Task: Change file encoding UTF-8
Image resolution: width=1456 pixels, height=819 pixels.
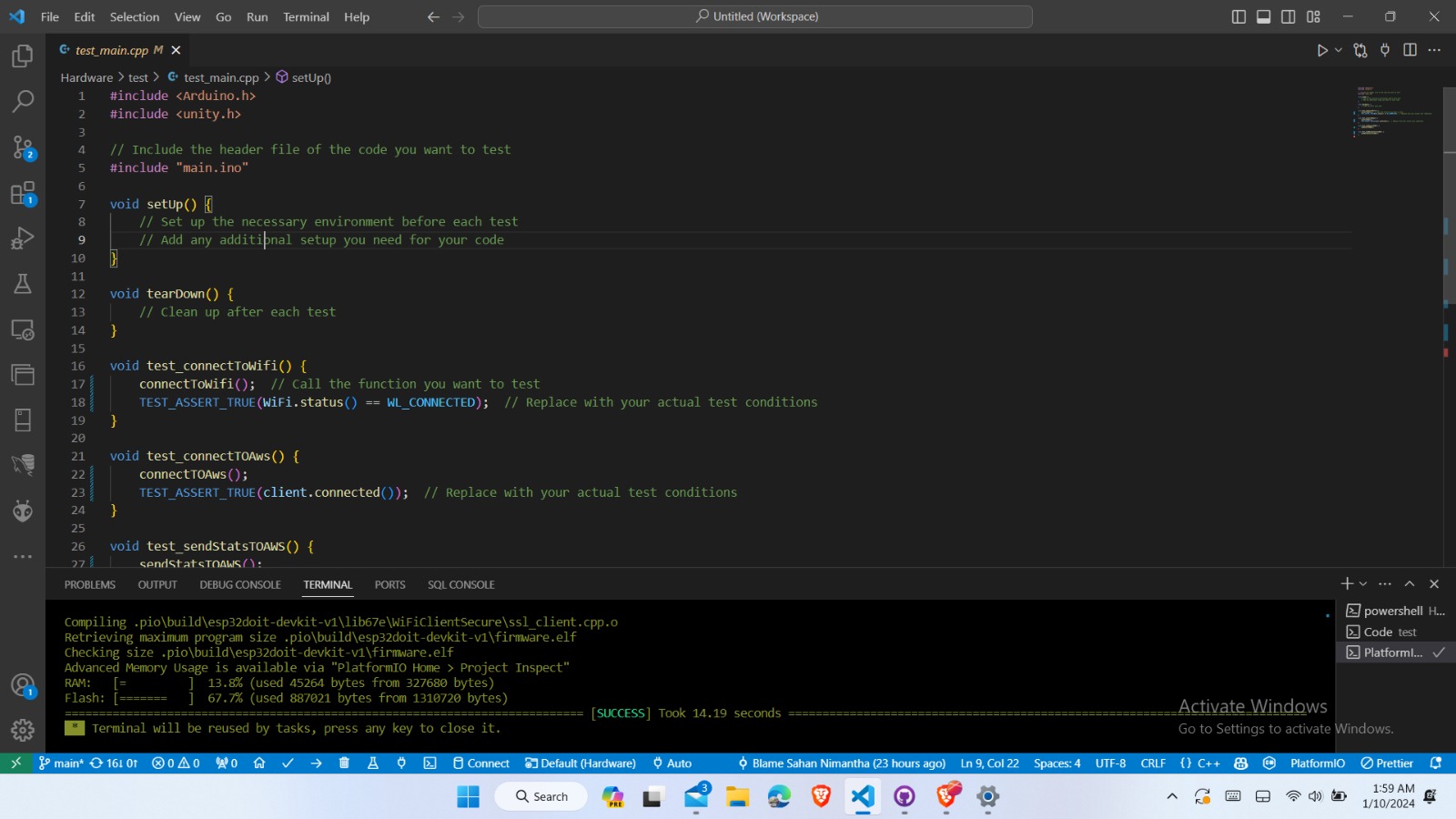Action: coord(1110,763)
